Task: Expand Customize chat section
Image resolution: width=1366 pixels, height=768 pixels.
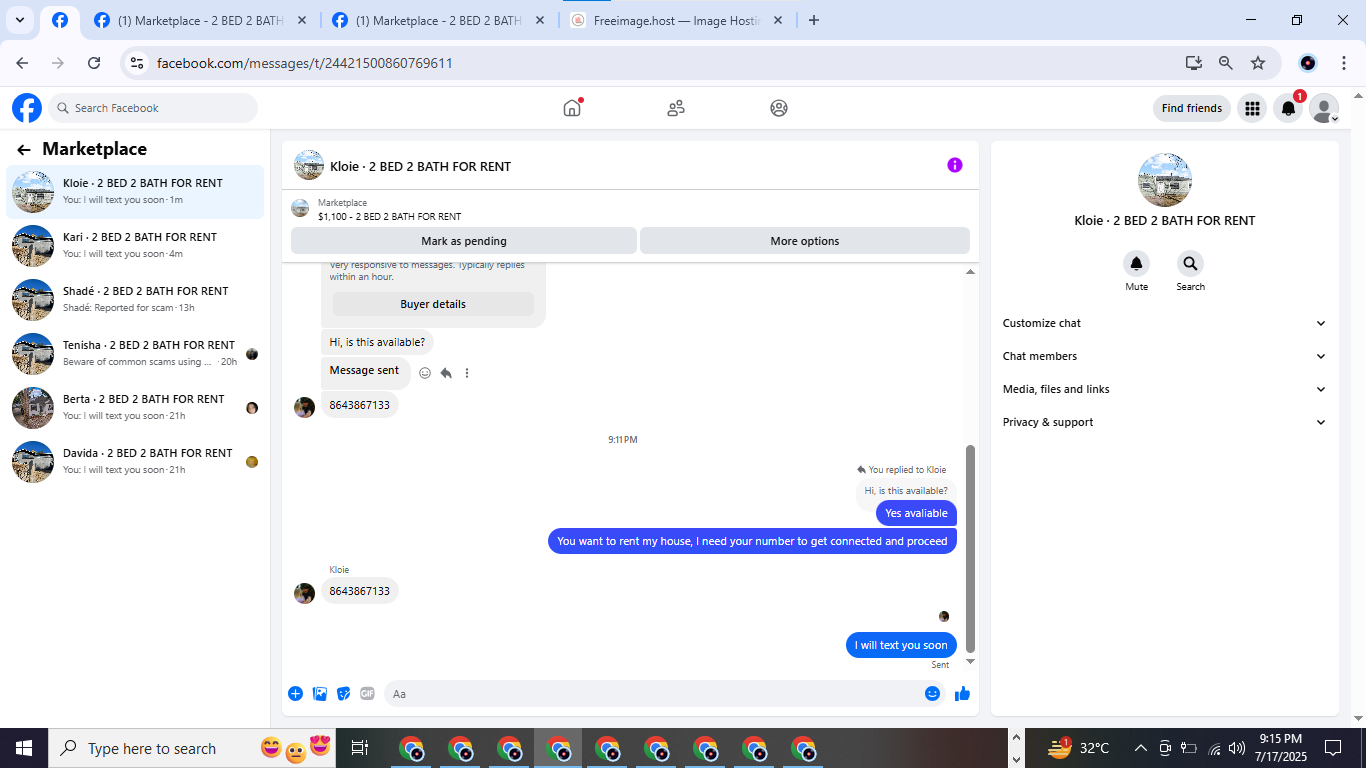Action: pos(1165,323)
